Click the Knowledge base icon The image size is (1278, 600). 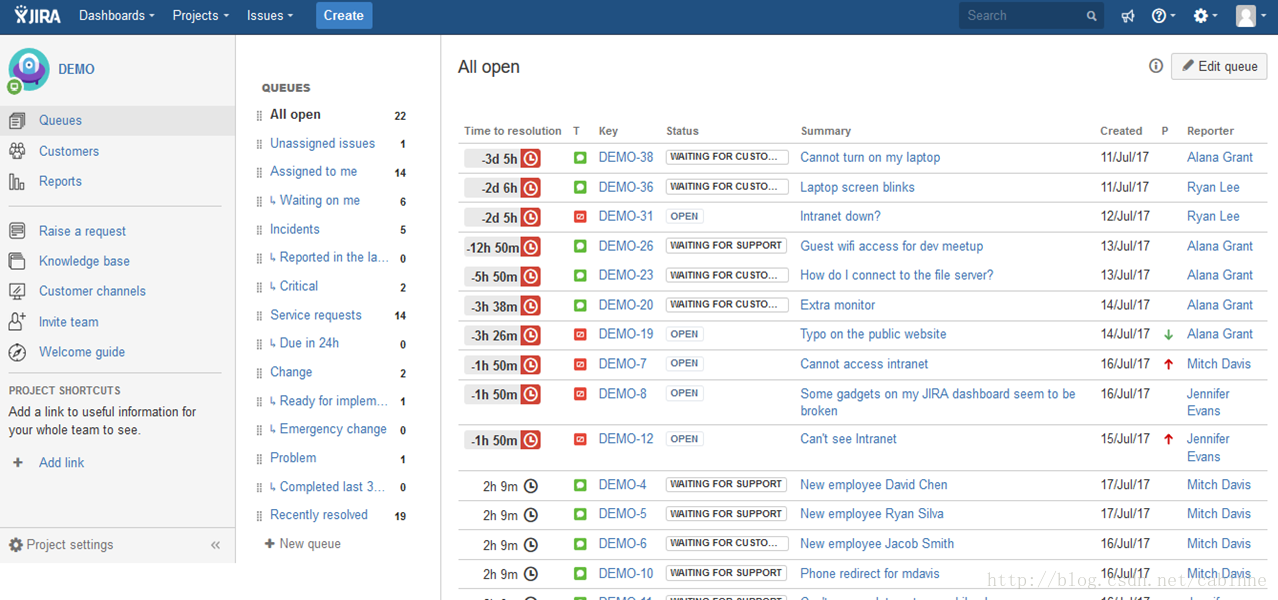(x=17, y=261)
